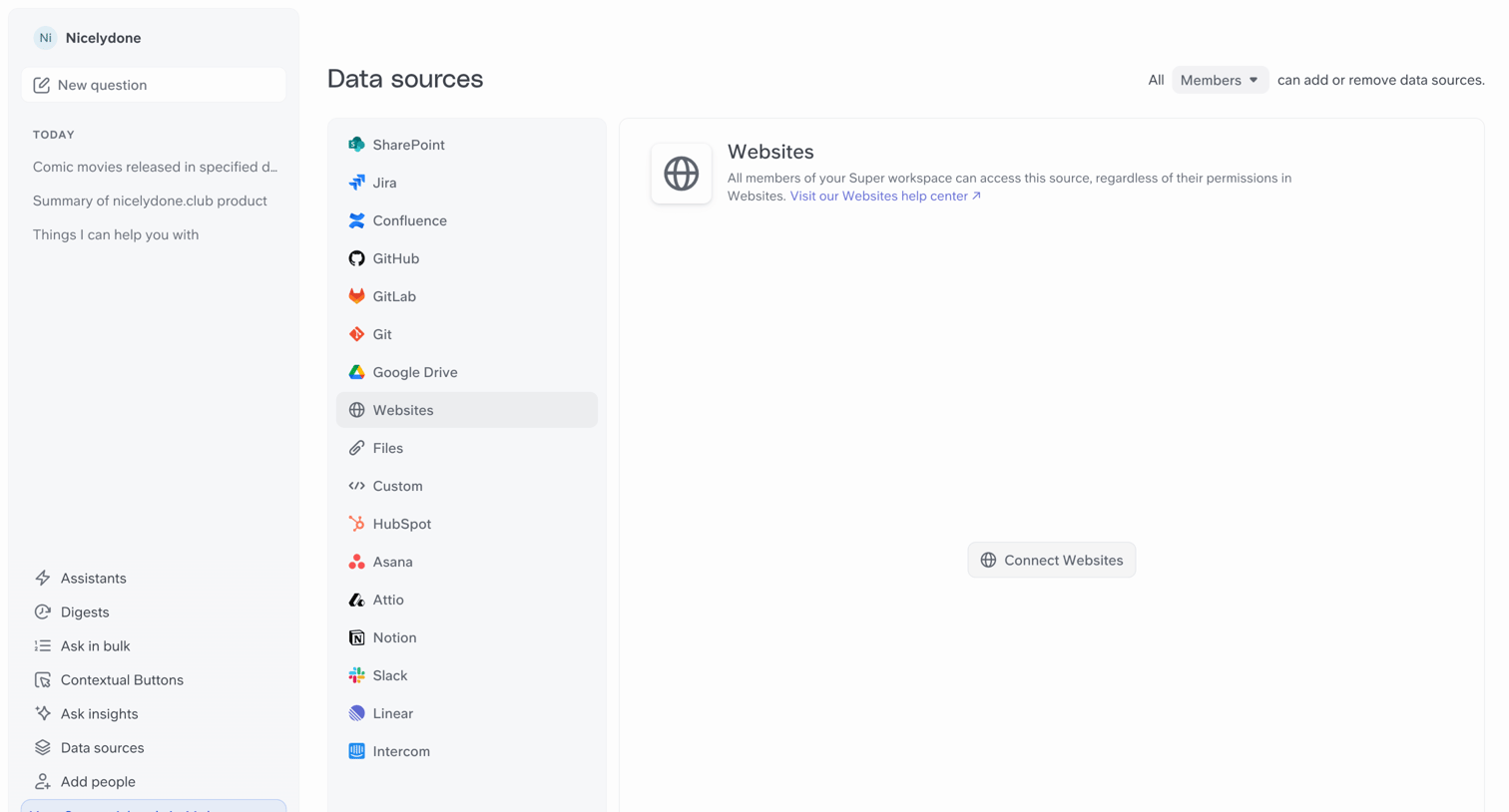Click the HubSpot sprocket icon
This screenshot has width=1509, height=812.
click(x=356, y=524)
